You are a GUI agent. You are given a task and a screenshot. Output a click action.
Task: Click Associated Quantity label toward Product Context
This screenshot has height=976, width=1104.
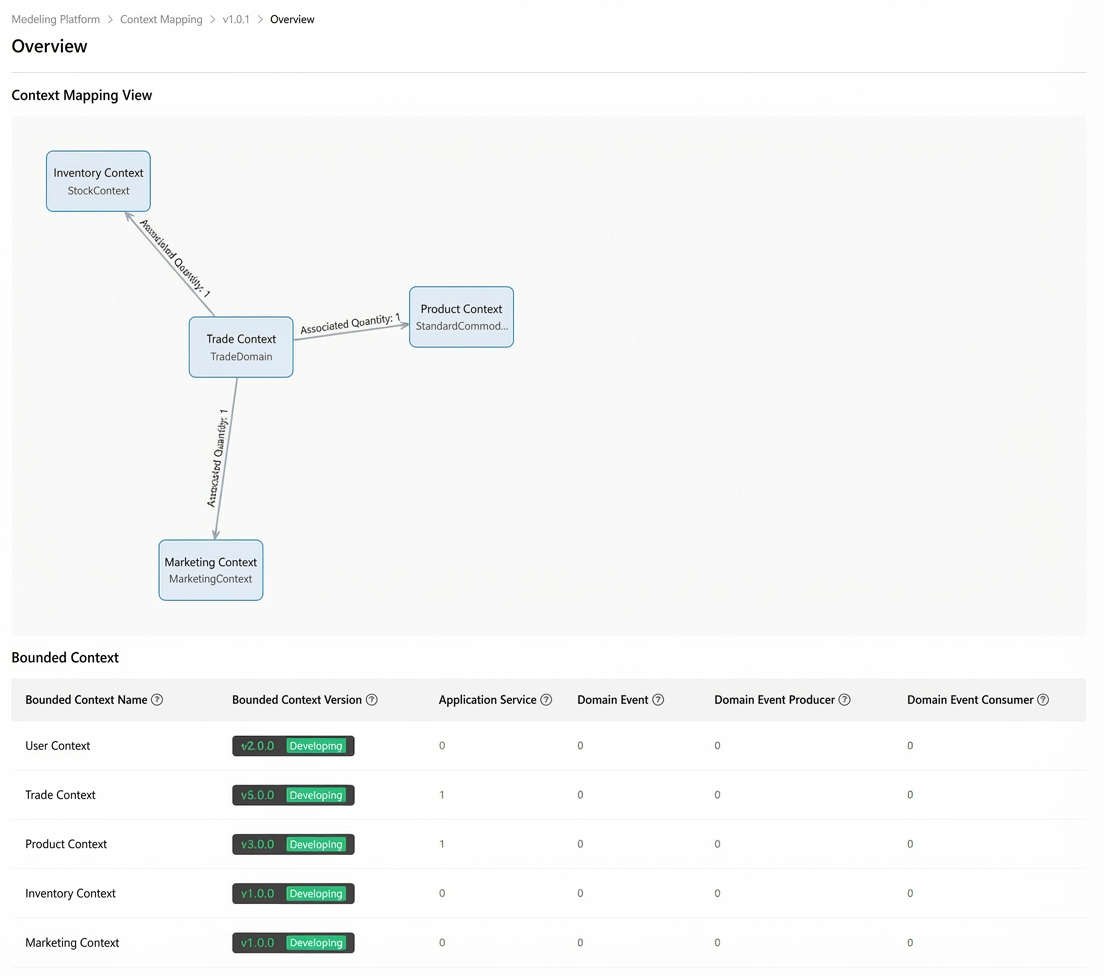pos(350,324)
